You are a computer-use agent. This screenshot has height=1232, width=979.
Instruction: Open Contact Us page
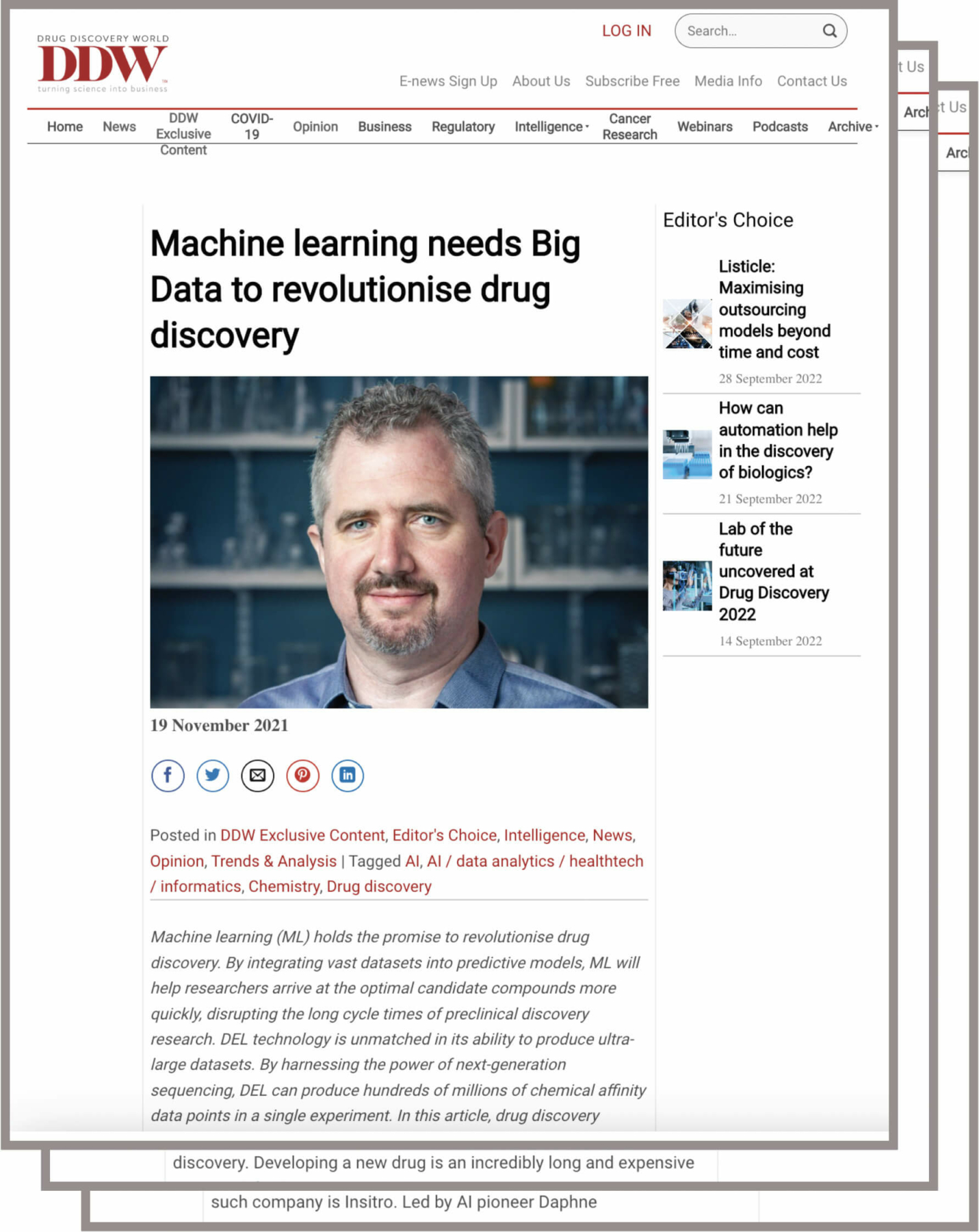point(812,81)
